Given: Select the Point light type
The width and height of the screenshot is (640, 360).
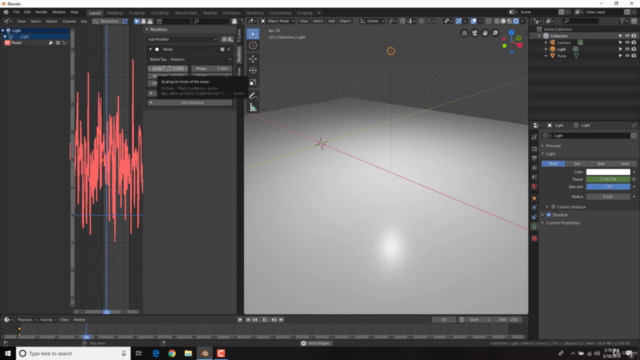Looking at the screenshot, I should point(553,164).
